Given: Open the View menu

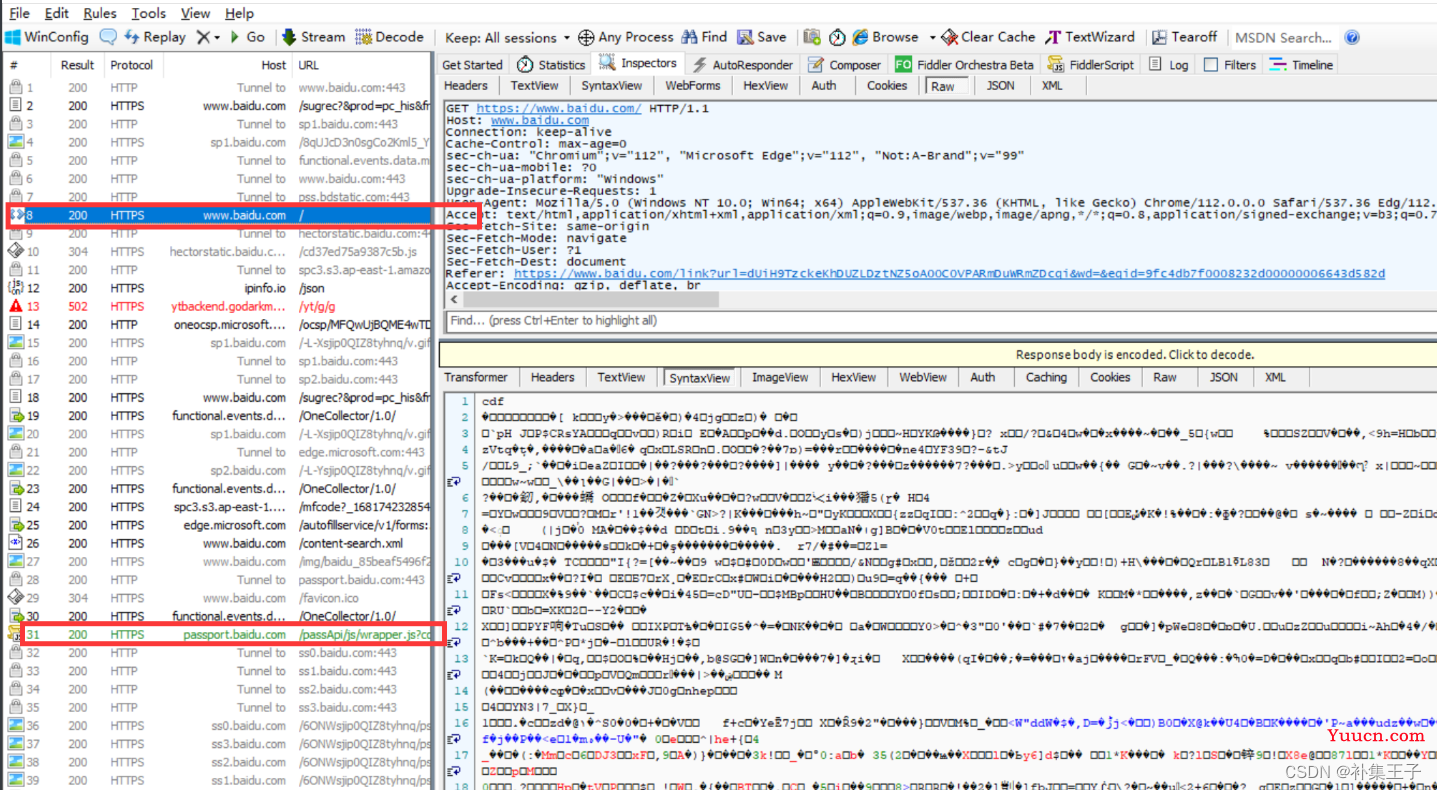Looking at the screenshot, I should click(x=195, y=13).
